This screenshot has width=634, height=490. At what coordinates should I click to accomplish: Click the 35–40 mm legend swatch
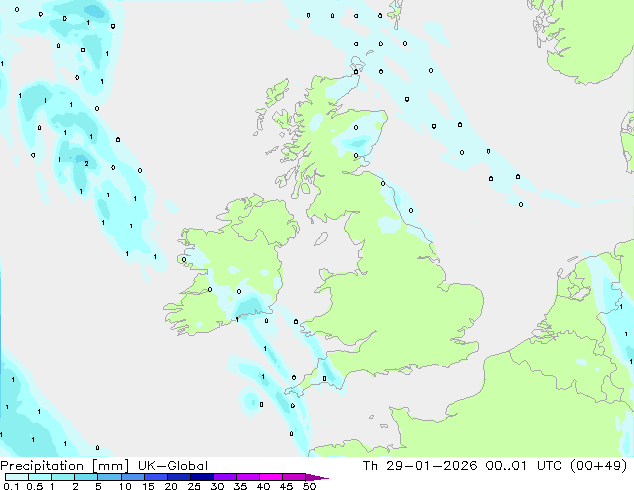click(x=247, y=477)
